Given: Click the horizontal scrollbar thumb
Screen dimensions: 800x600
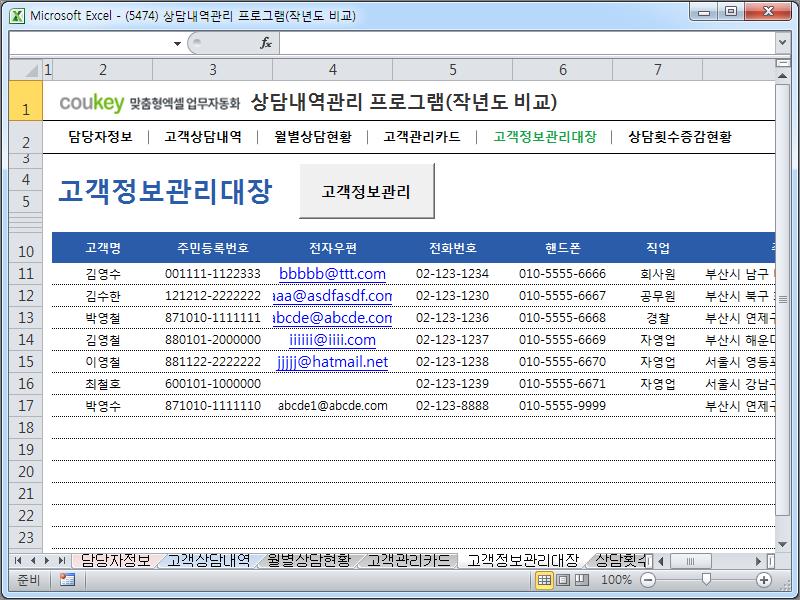Looking at the screenshot, I should click(690, 561).
